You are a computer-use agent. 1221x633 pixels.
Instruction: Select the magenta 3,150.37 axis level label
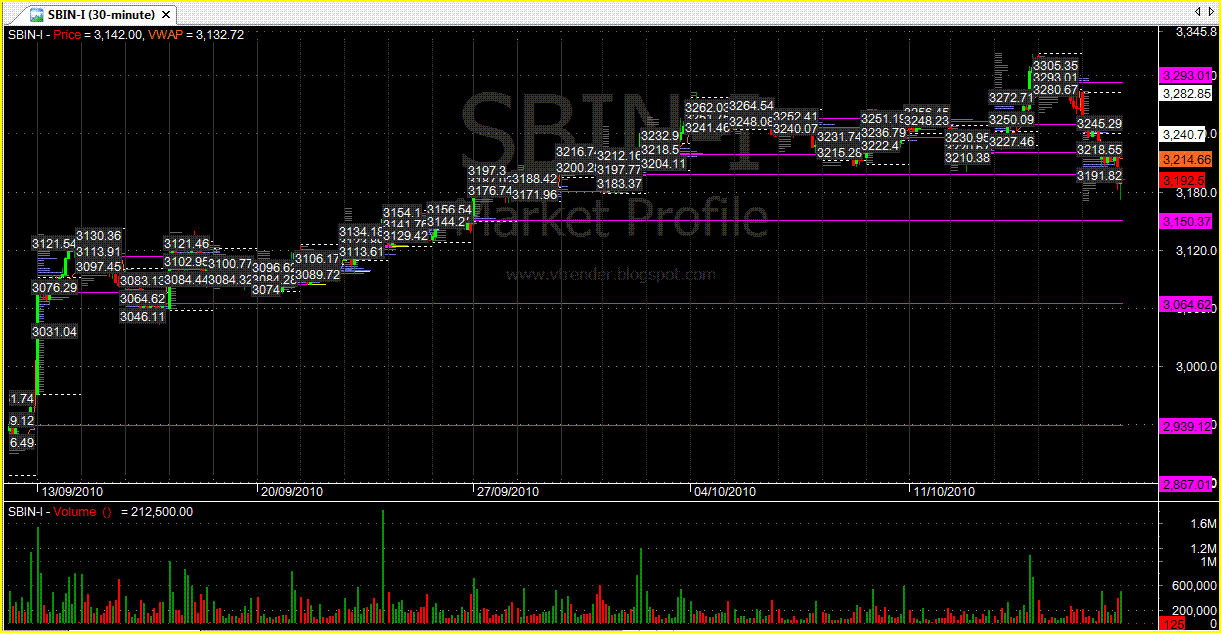pyautogui.click(x=1186, y=220)
